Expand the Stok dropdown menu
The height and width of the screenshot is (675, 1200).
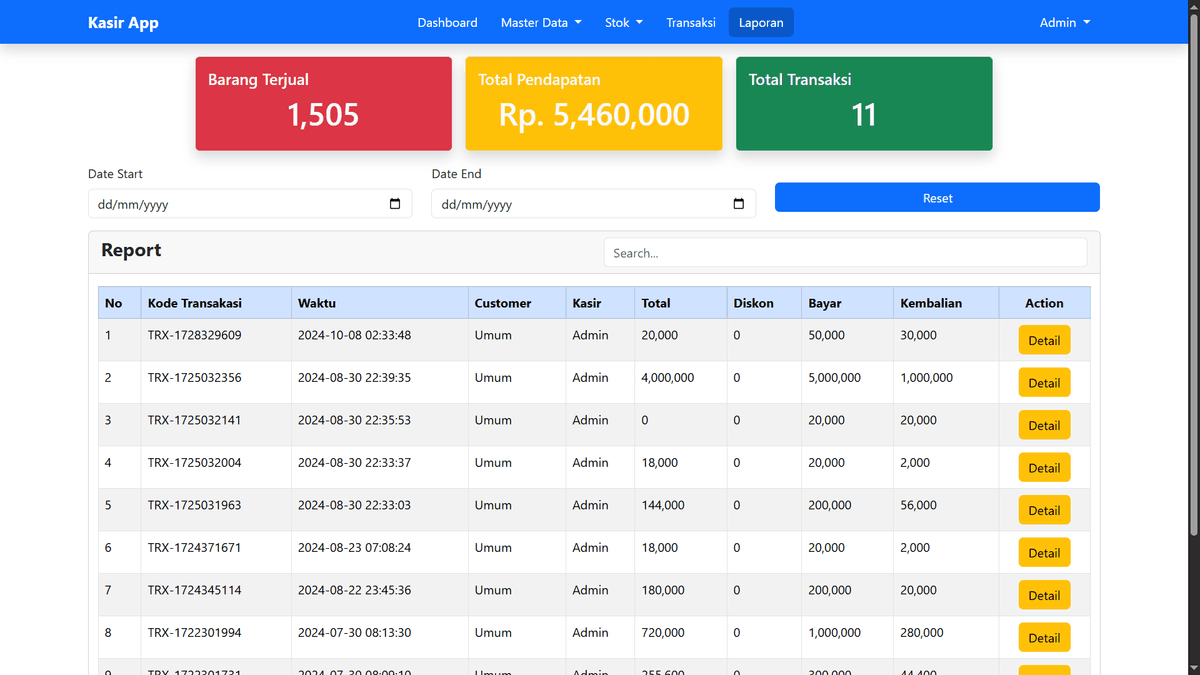tap(624, 22)
